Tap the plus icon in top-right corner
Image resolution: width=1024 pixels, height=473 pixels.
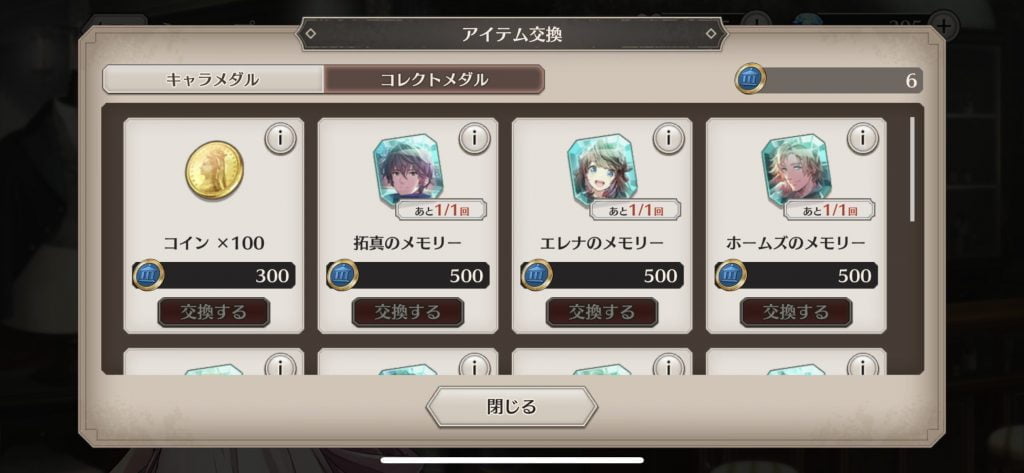[944, 26]
